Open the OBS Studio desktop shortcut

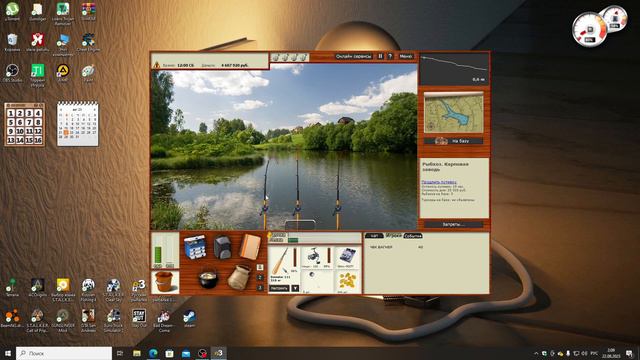click(12, 73)
